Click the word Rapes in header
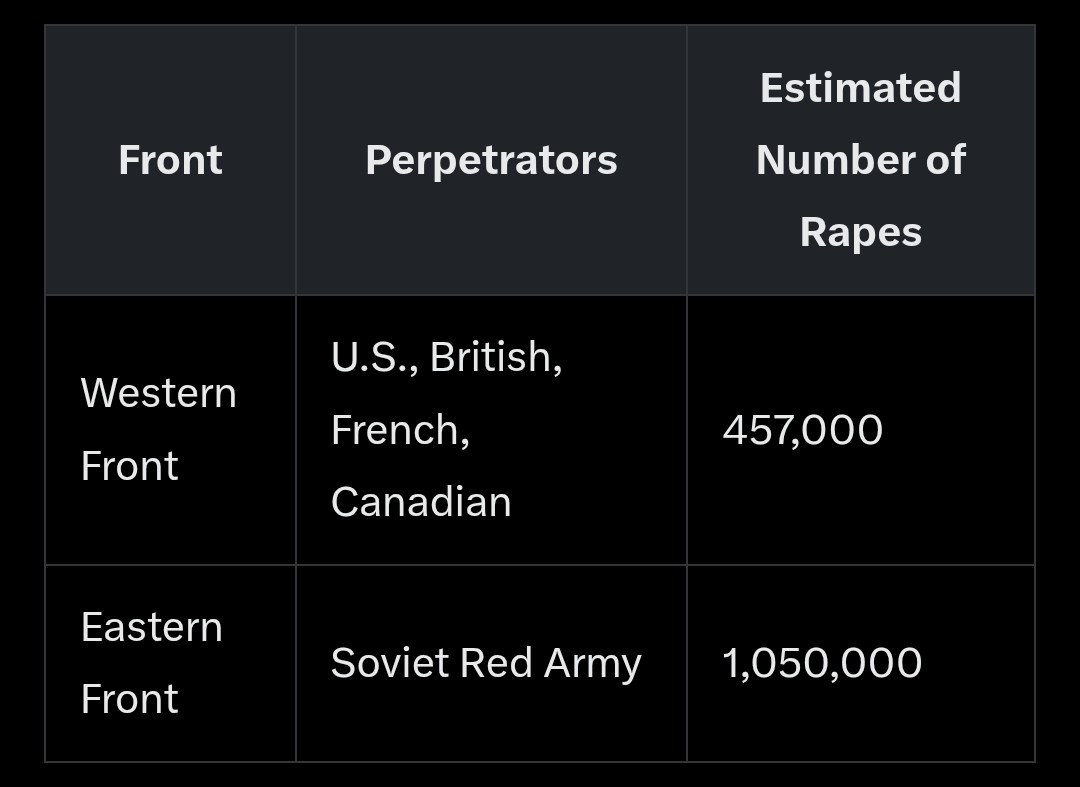Screen dimensions: 1080x787 point(861,232)
